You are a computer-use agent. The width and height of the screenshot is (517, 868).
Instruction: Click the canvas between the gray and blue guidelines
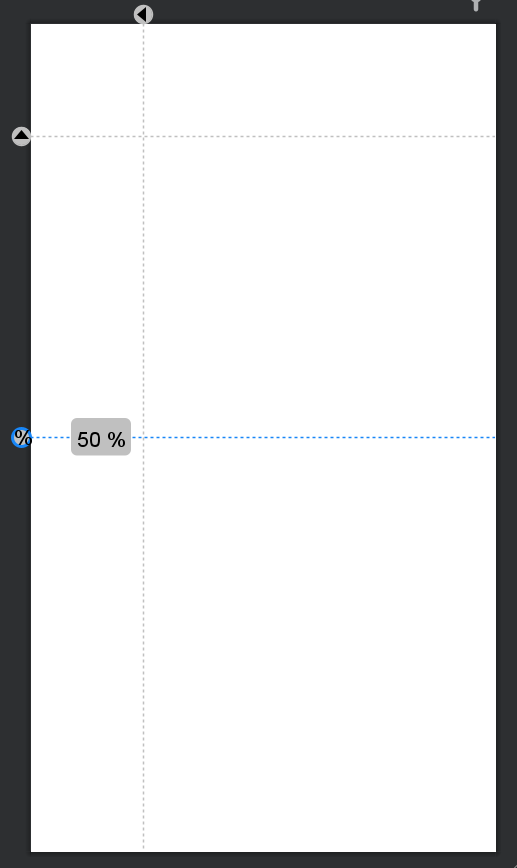point(320,287)
